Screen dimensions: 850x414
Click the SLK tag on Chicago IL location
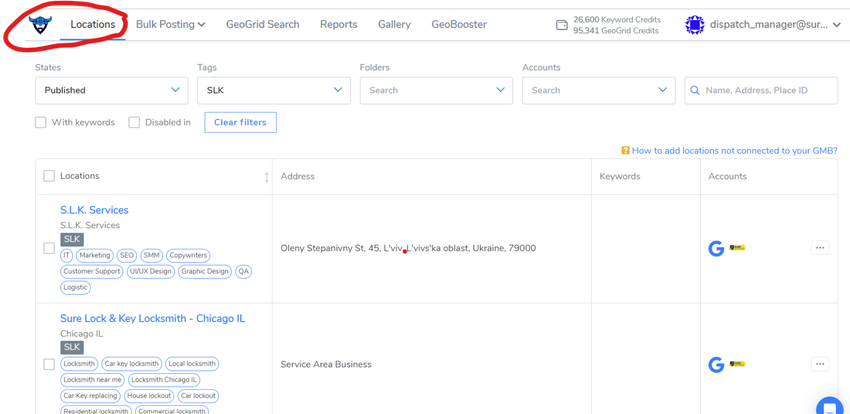coord(72,347)
